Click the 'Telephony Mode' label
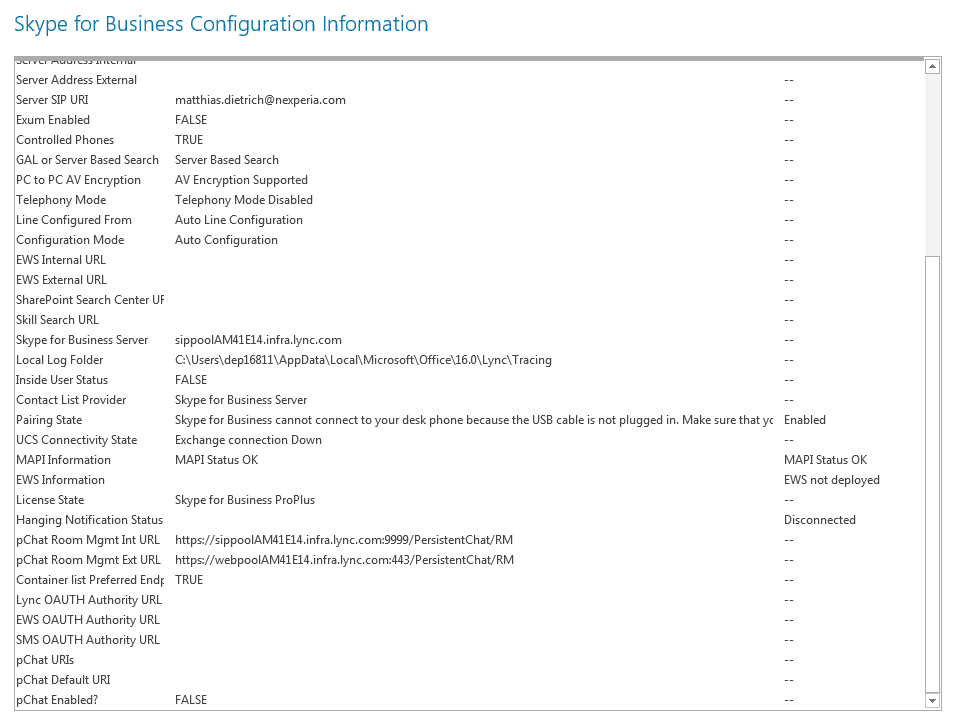This screenshot has width=955, height=725. click(61, 200)
